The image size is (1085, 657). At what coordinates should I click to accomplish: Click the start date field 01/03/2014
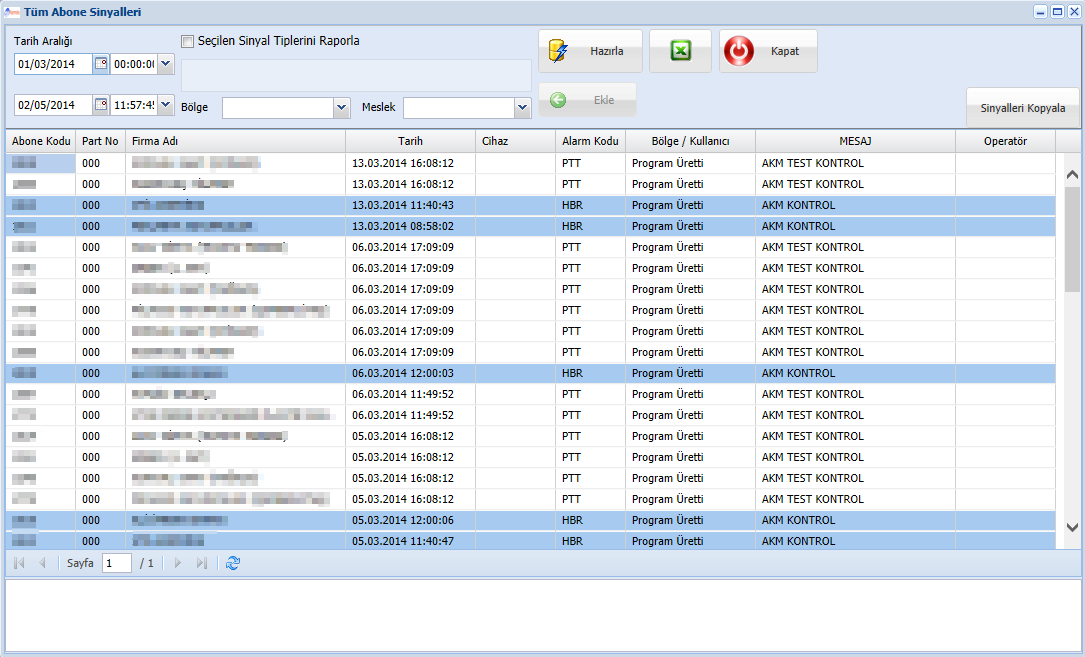[x=53, y=64]
